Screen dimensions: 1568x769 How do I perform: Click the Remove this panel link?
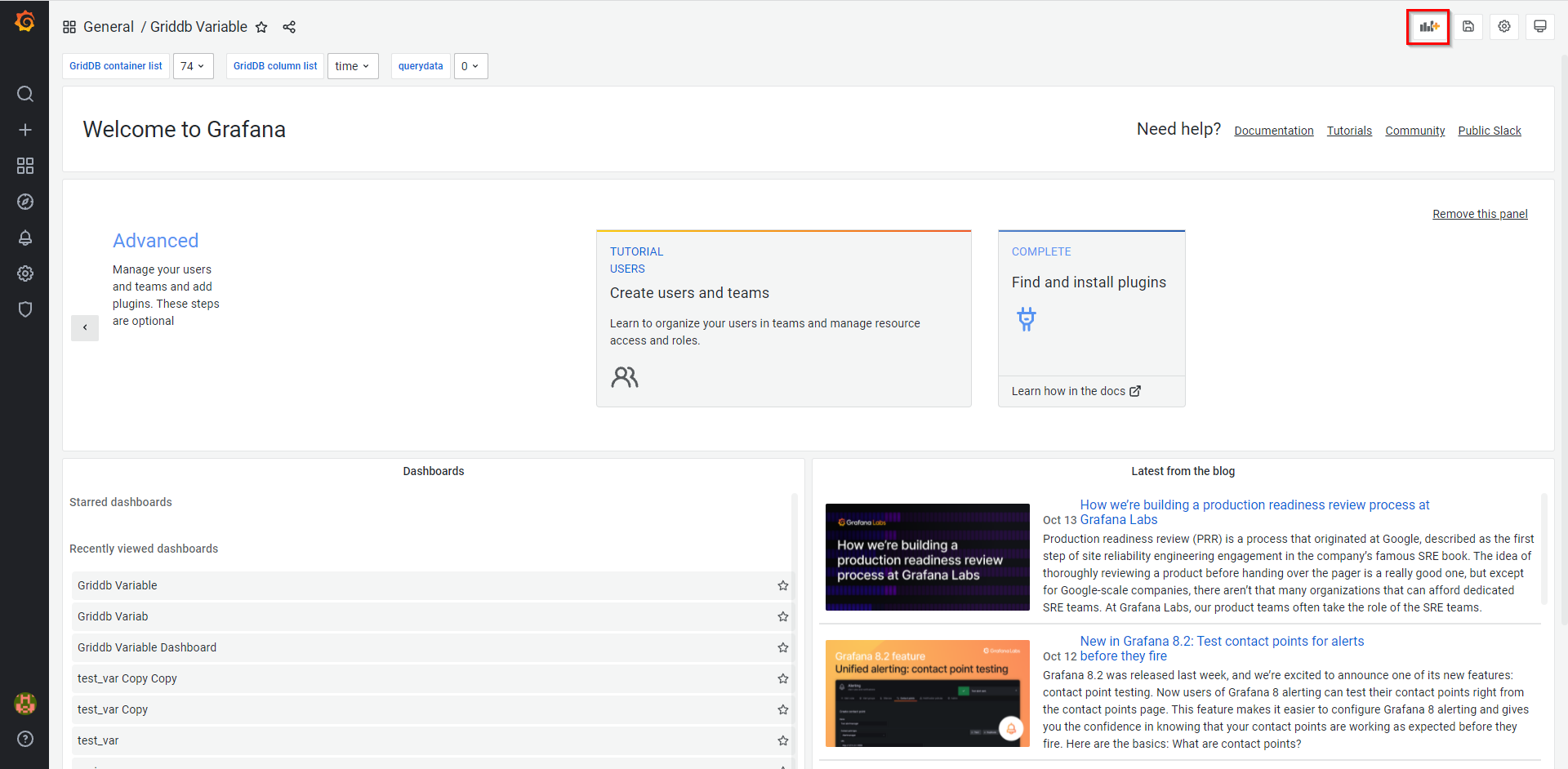coord(1479,214)
